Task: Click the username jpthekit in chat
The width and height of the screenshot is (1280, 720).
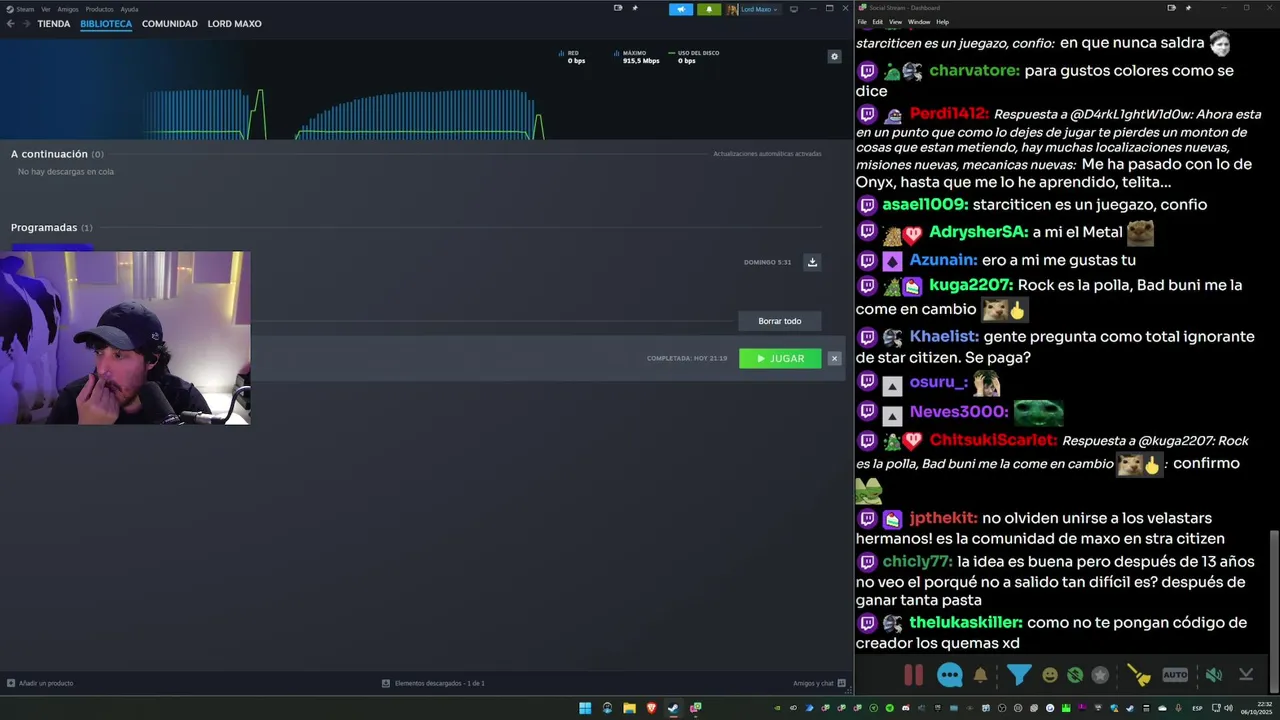Action: click(943, 518)
